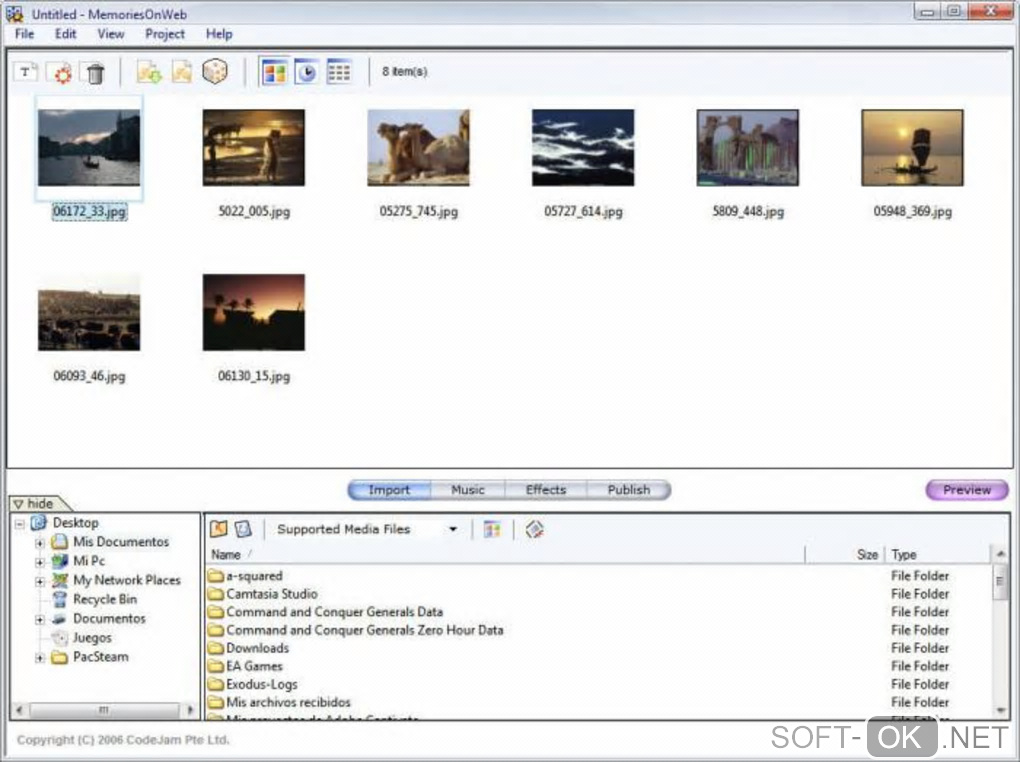
Task: Click the dice shuffle icon
Action: [215, 72]
